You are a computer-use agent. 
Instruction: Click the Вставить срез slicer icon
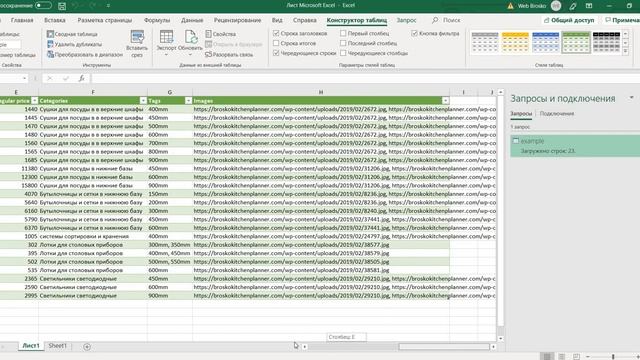137,37
